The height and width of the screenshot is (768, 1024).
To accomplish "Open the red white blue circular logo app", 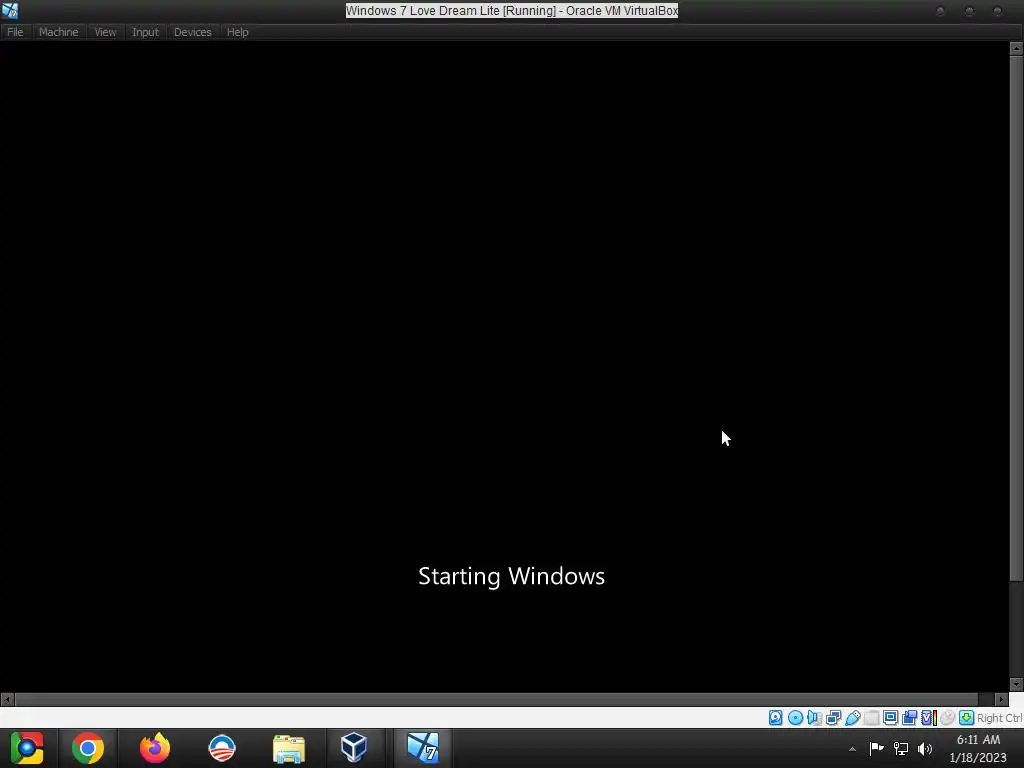I will tap(221, 748).
